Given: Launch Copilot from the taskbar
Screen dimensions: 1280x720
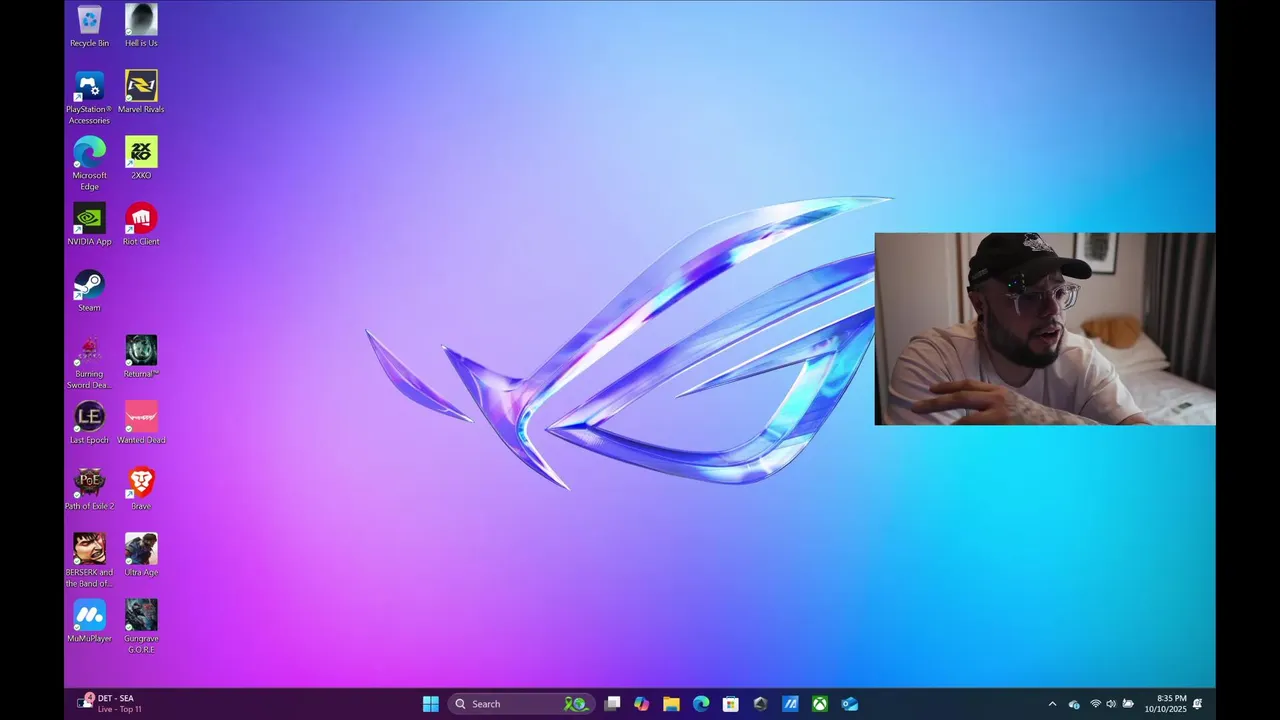Looking at the screenshot, I should pos(642,704).
